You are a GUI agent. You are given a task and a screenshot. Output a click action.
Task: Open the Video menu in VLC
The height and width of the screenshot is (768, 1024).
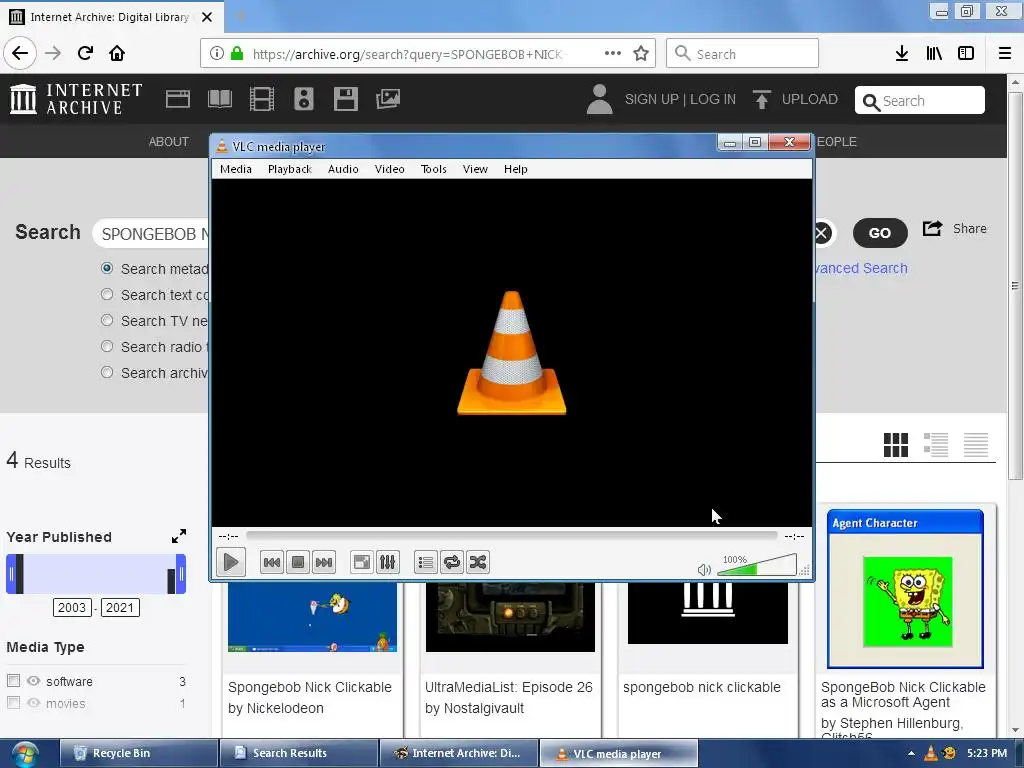(389, 169)
